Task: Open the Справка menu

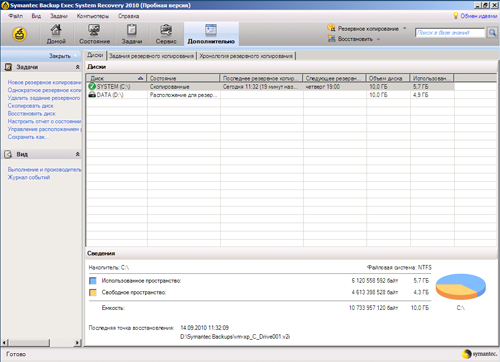Action: tap(128, 16)
